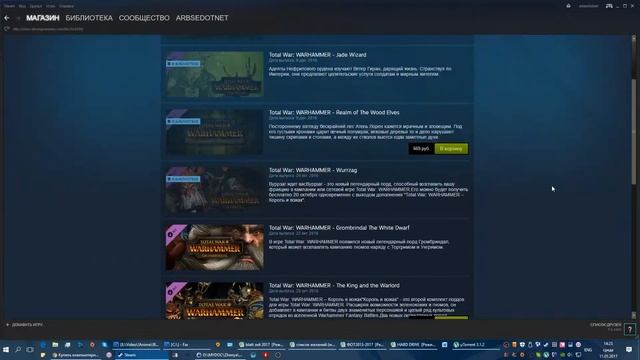The width and height of the screenshot is (640, 360).
Task: Click The King and the Warlord thumbnail
Action: pos(215,300)
